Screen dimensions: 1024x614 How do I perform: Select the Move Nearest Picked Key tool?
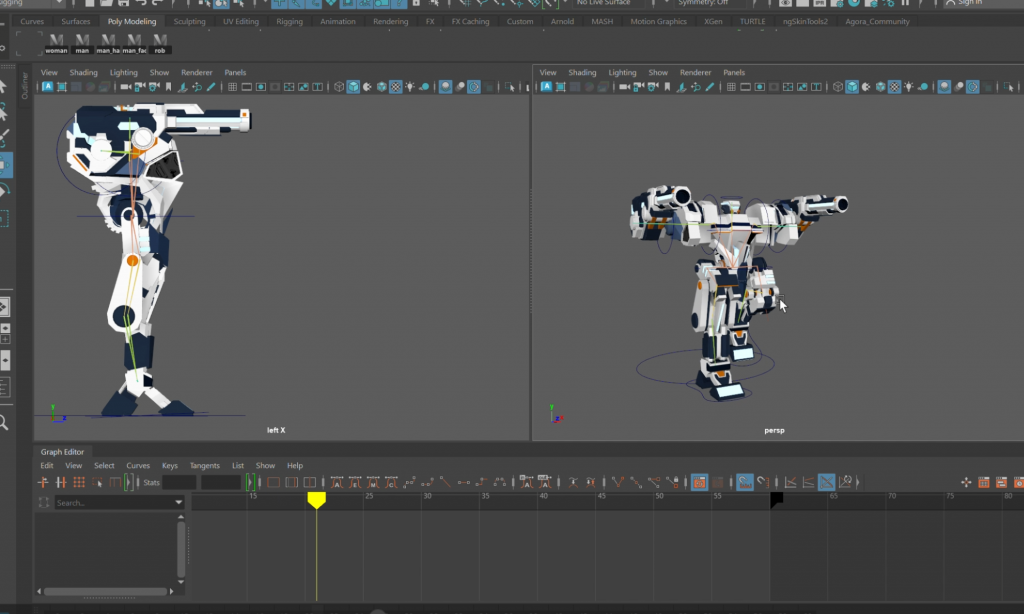click(x=43, y=483)
